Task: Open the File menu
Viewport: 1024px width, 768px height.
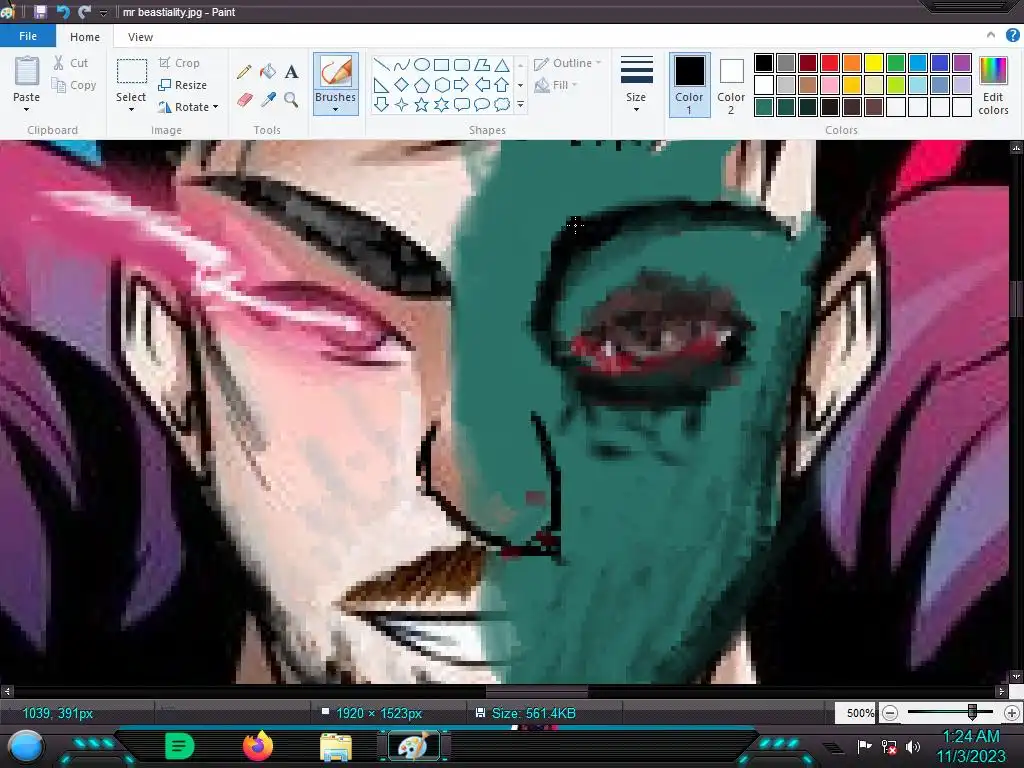Action: (28, 36)
